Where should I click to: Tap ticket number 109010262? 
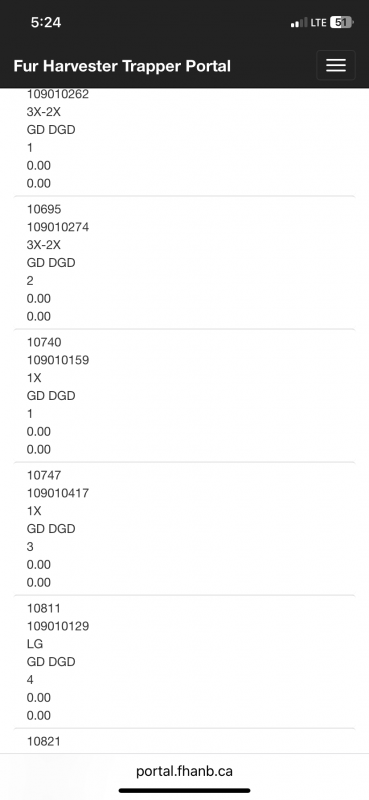coord(58,94)
